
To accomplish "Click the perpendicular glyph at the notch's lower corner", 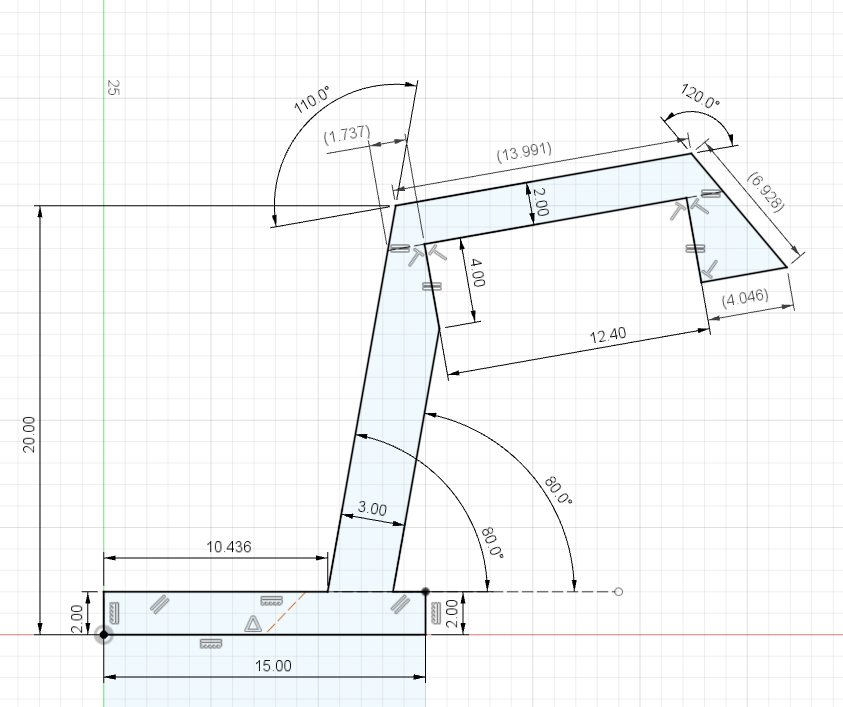I will 711,267.
